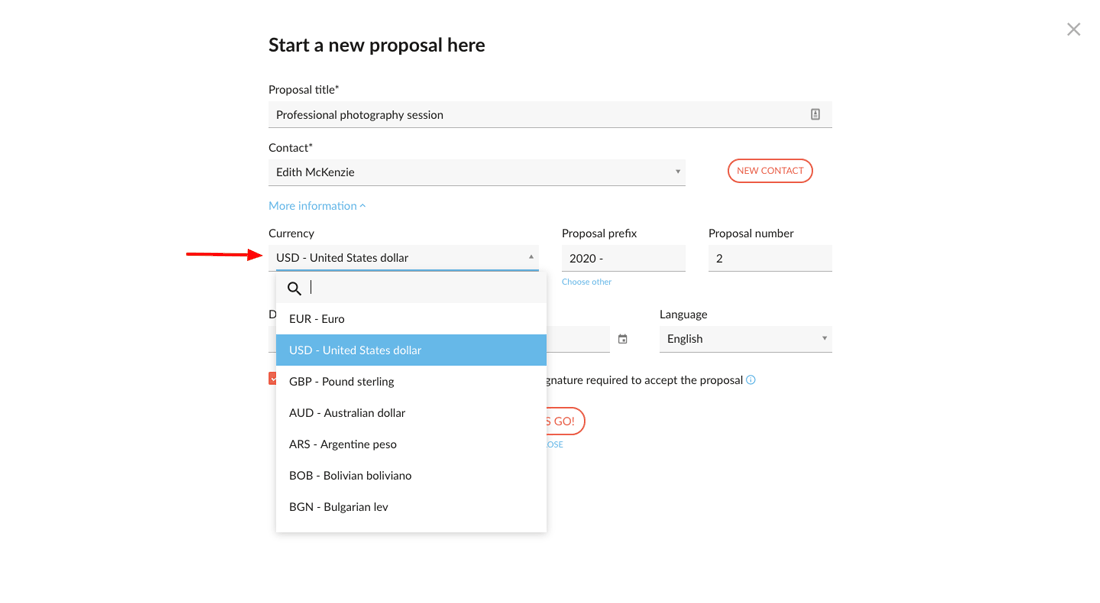Close the new proposal dialog with X
The height and width of the screenshot is (603, 1100).
pyautogui.click(x=1073, y=29)
